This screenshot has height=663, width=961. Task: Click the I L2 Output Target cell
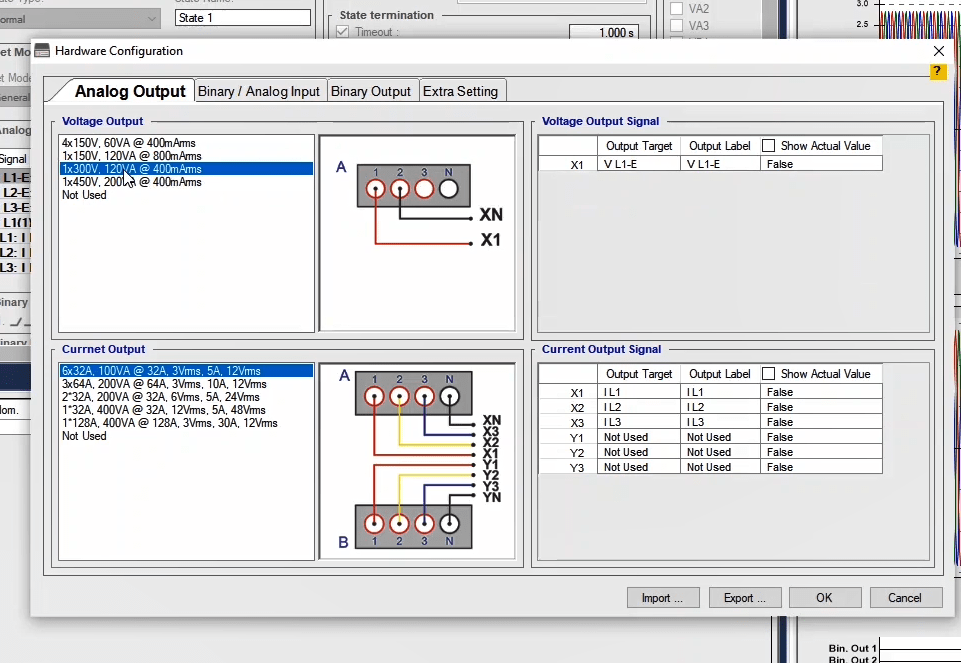coord(639,407)
